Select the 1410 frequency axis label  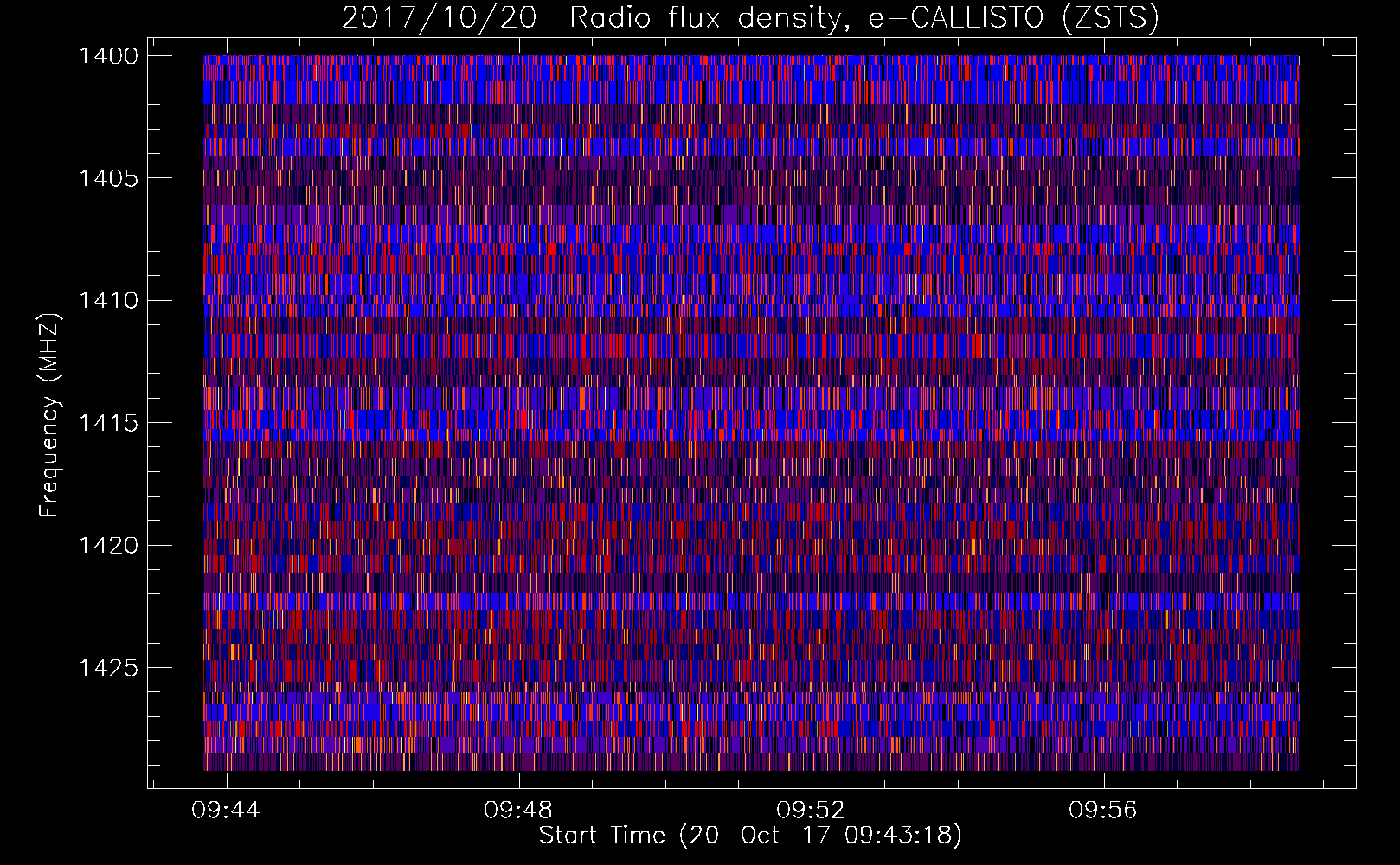(x=108, y=301)
